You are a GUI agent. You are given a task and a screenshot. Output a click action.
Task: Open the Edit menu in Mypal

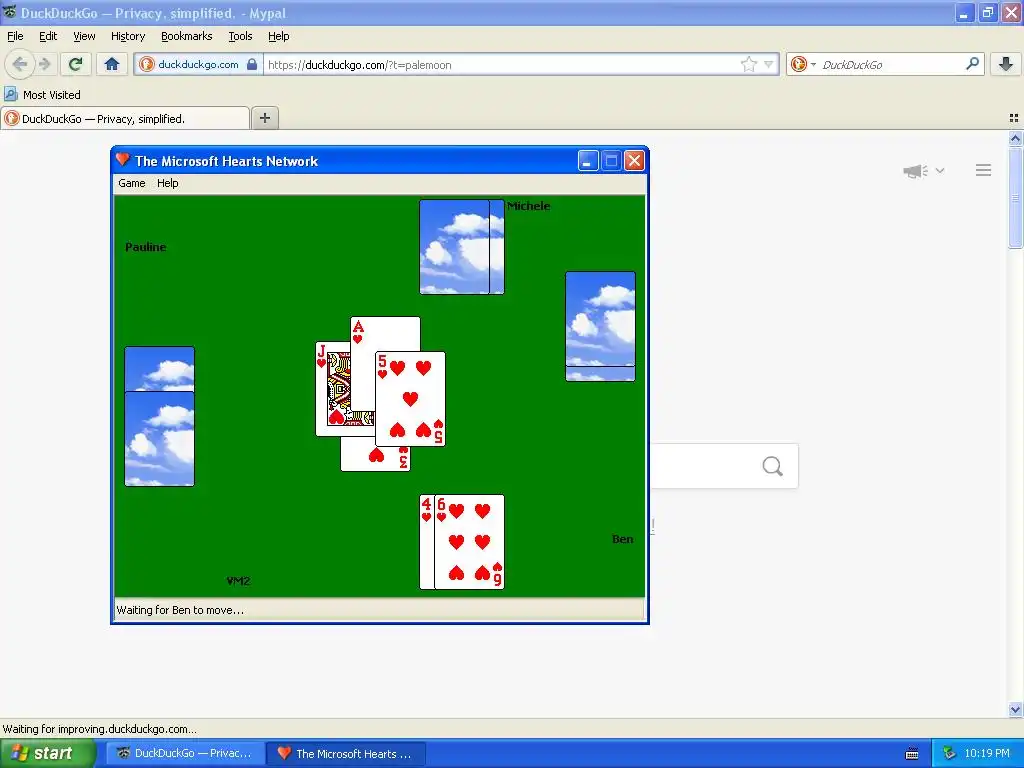(x=48, y=36)
